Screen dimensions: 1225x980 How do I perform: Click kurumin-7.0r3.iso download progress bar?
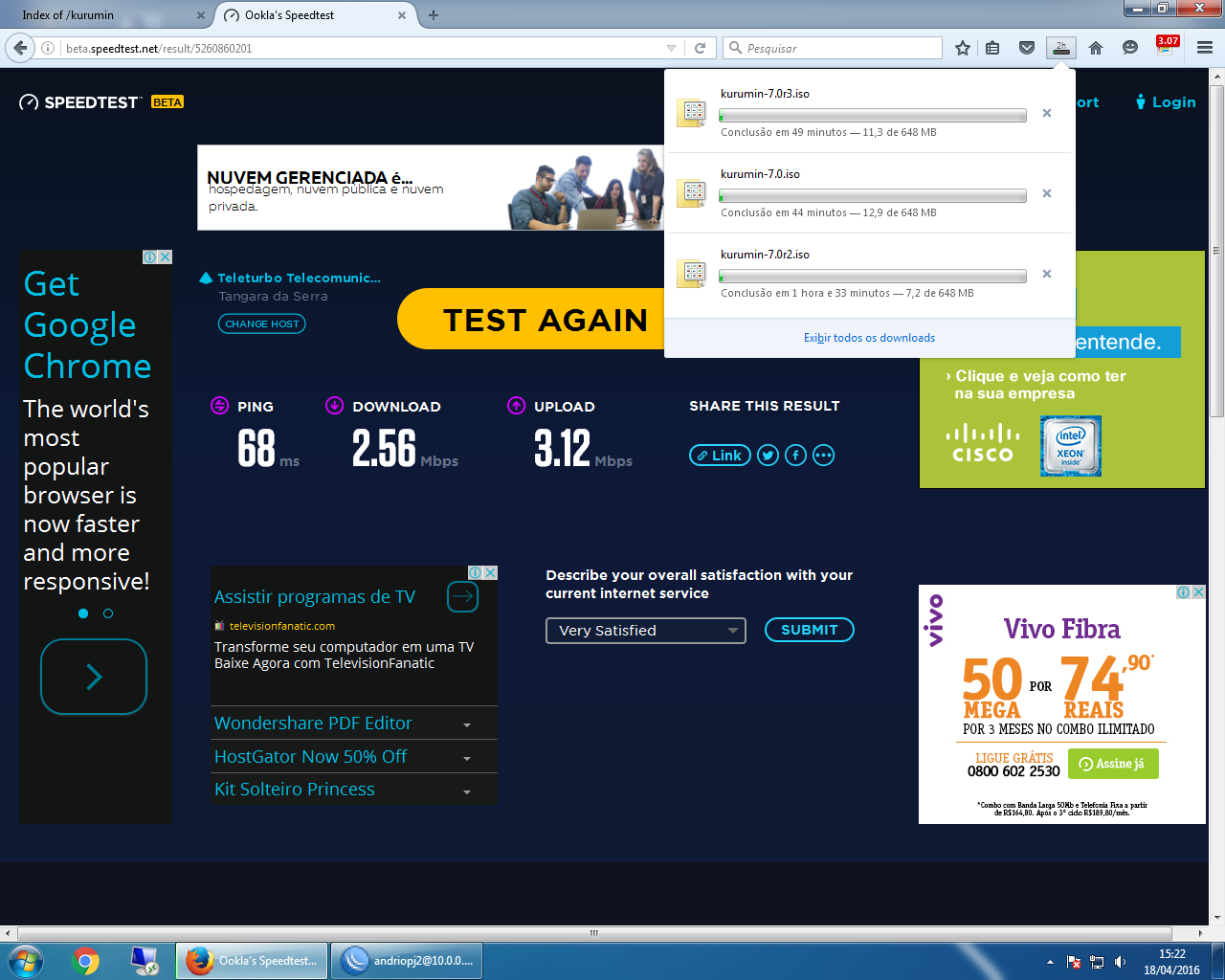873,115
